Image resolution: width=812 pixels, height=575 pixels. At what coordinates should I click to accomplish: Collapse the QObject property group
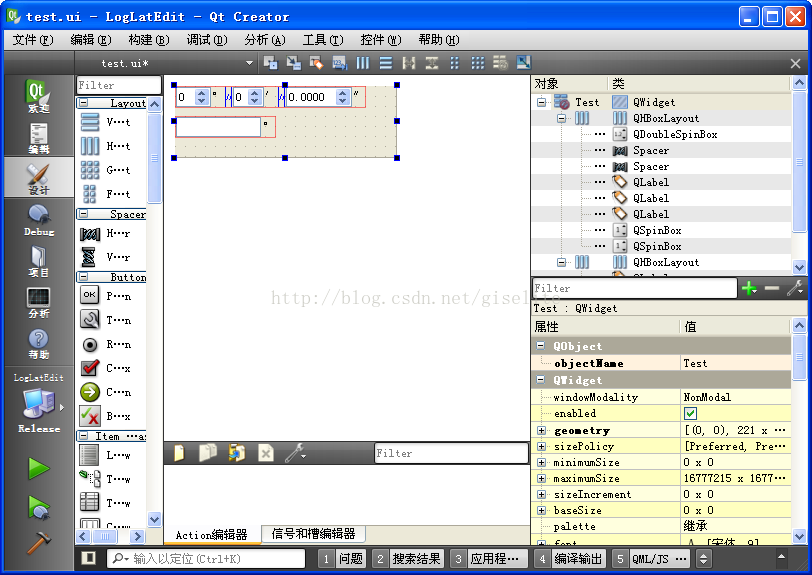click(x=541, y=346)
